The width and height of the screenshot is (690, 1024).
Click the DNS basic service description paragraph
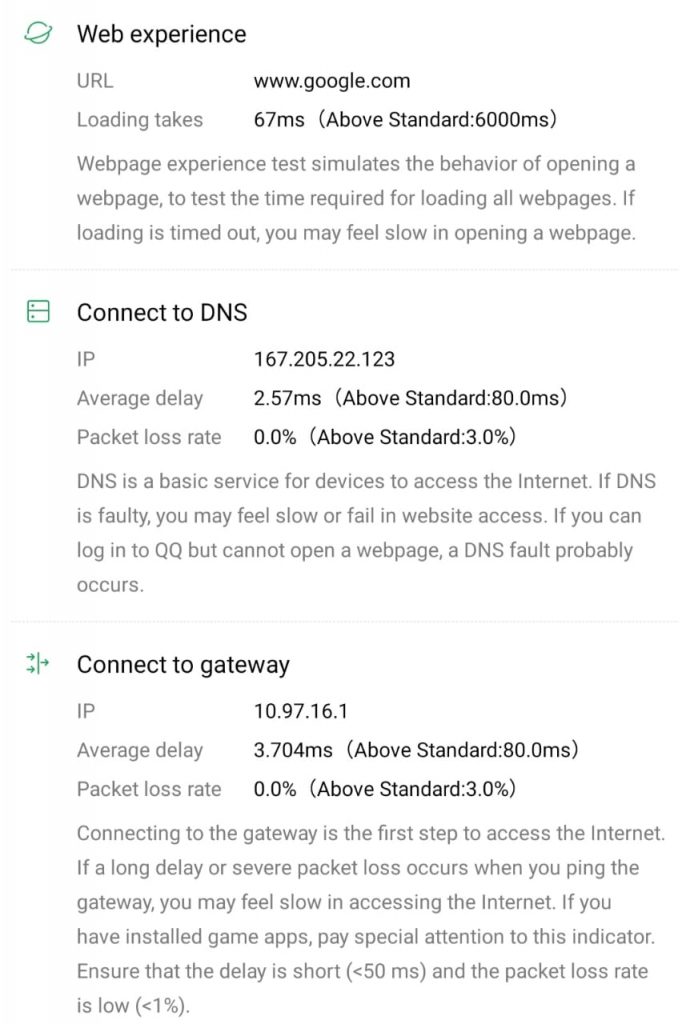366,533
